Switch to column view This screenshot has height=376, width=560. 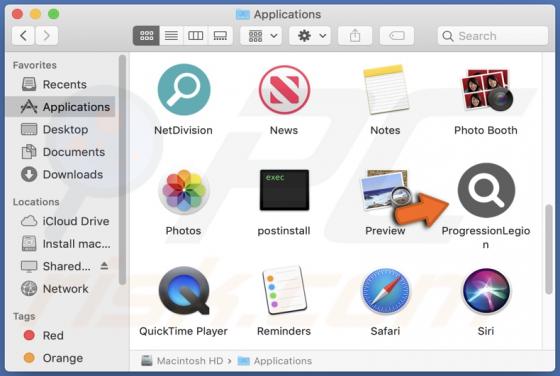[x=195, y=36]
